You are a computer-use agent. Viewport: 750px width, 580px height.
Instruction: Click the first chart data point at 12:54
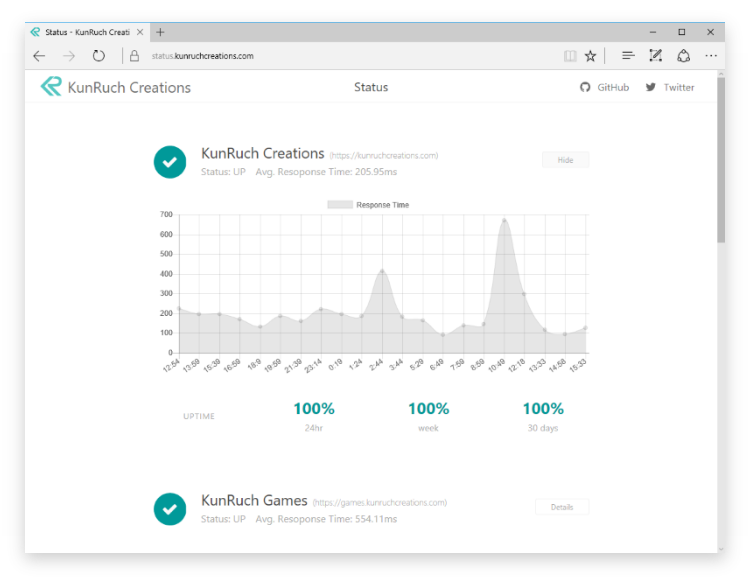pyautogui.click(x=179, y=308)
